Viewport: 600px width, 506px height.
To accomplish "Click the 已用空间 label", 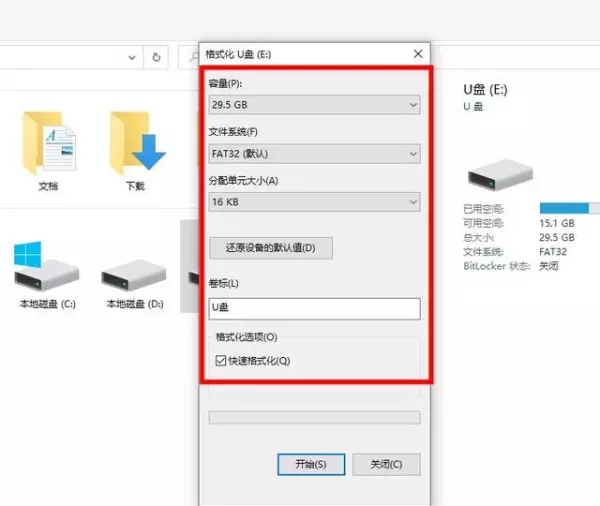I will point(483,209).
